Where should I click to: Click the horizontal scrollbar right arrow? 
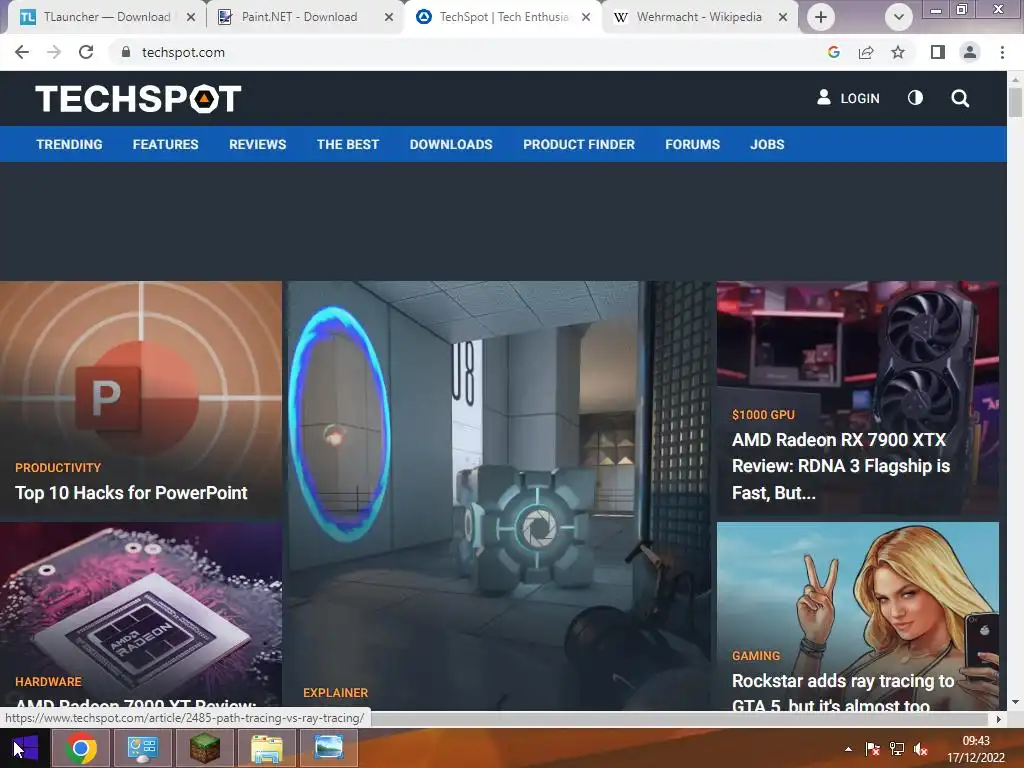click(x=999, y=719)
